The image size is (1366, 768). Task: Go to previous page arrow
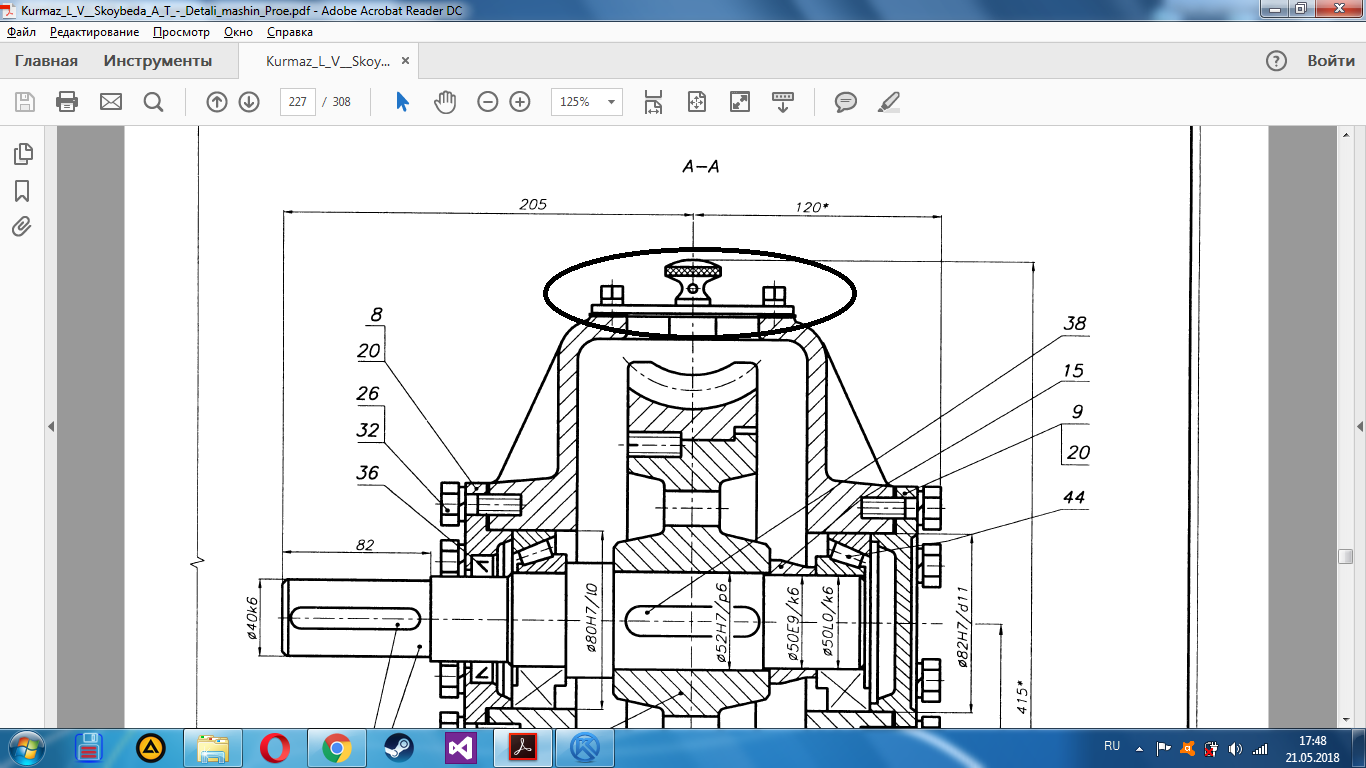[217, 102]
